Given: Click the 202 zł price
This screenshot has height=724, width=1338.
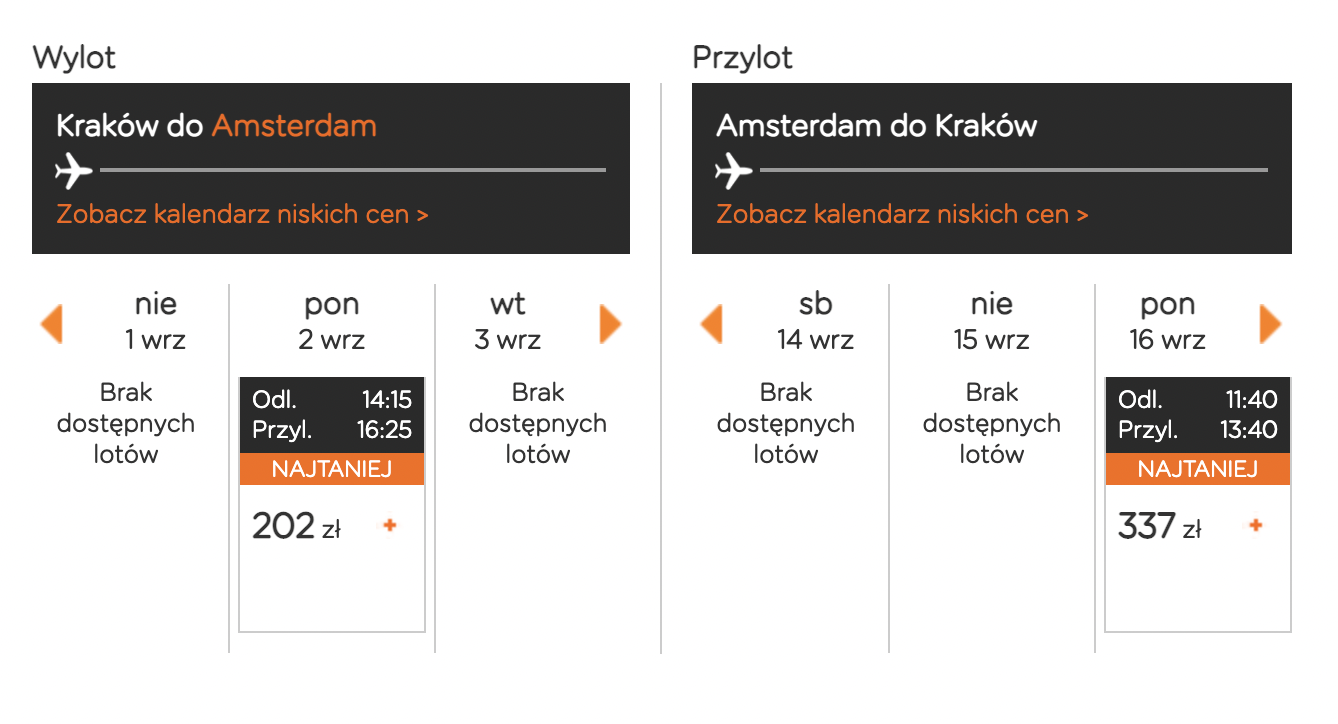Looking at the screenshot, I should 296,526.
